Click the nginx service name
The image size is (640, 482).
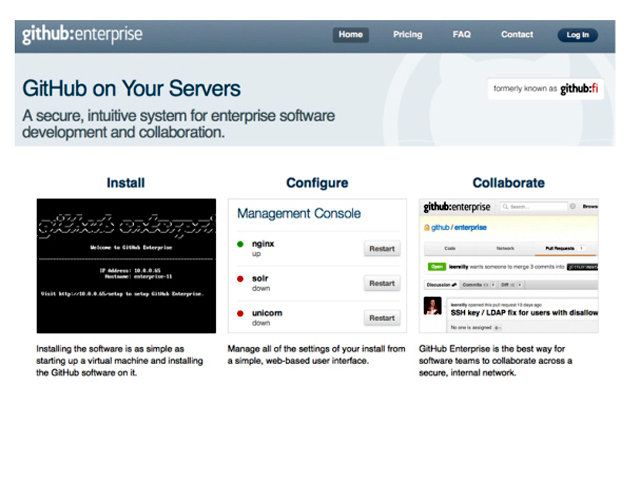tap(263, 244)
